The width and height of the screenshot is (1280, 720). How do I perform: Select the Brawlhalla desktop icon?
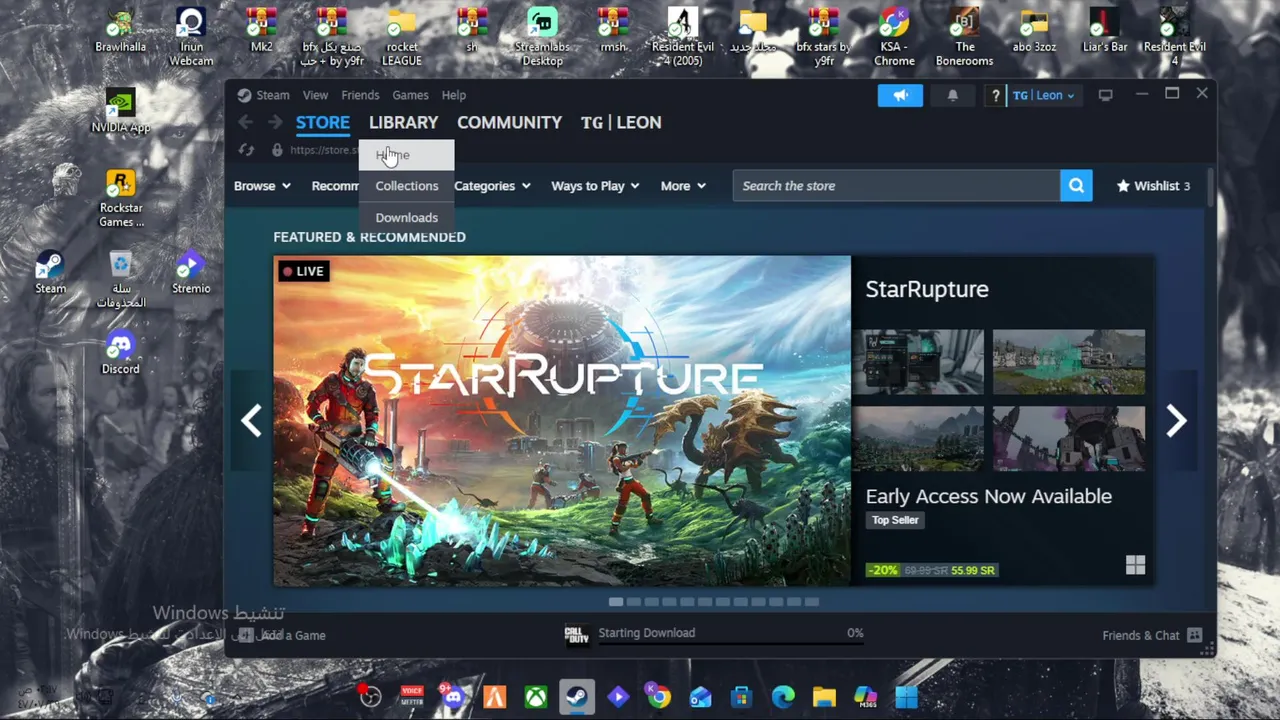coord(121,31)
